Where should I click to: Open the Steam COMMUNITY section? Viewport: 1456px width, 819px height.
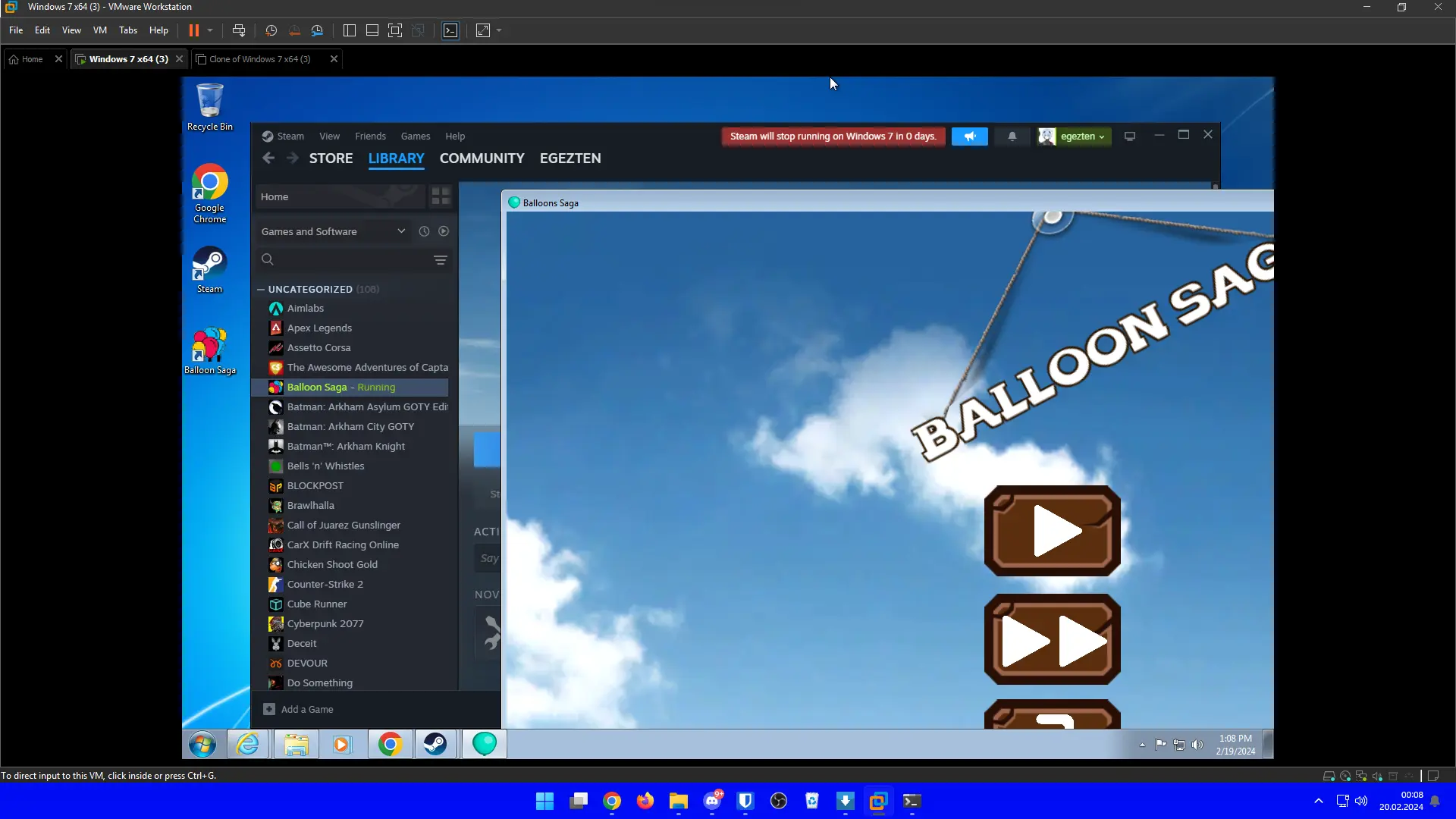(x=482, y=158)
